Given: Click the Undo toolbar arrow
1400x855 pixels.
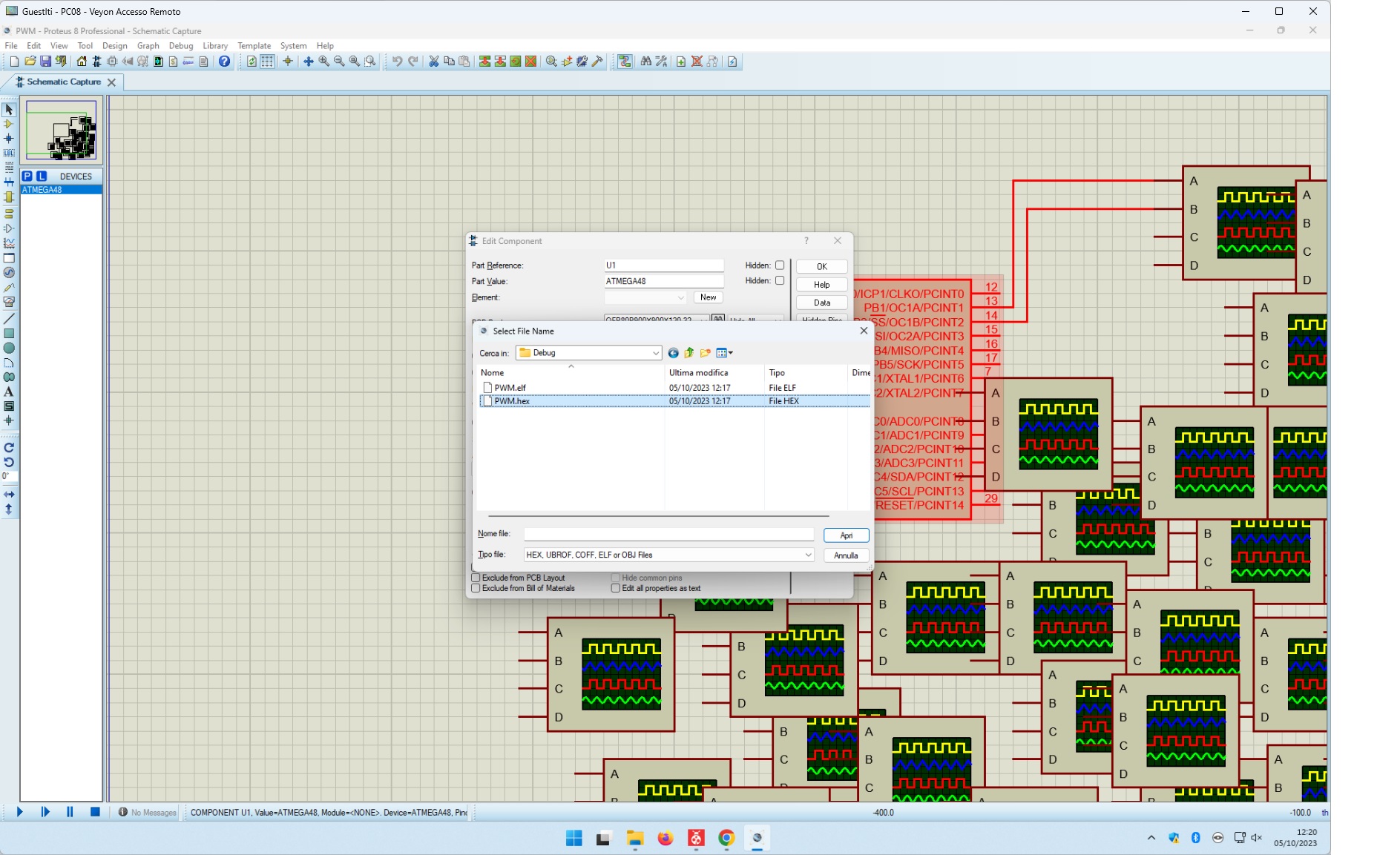Looking at the screenshot, I should [x=397, y=62].
